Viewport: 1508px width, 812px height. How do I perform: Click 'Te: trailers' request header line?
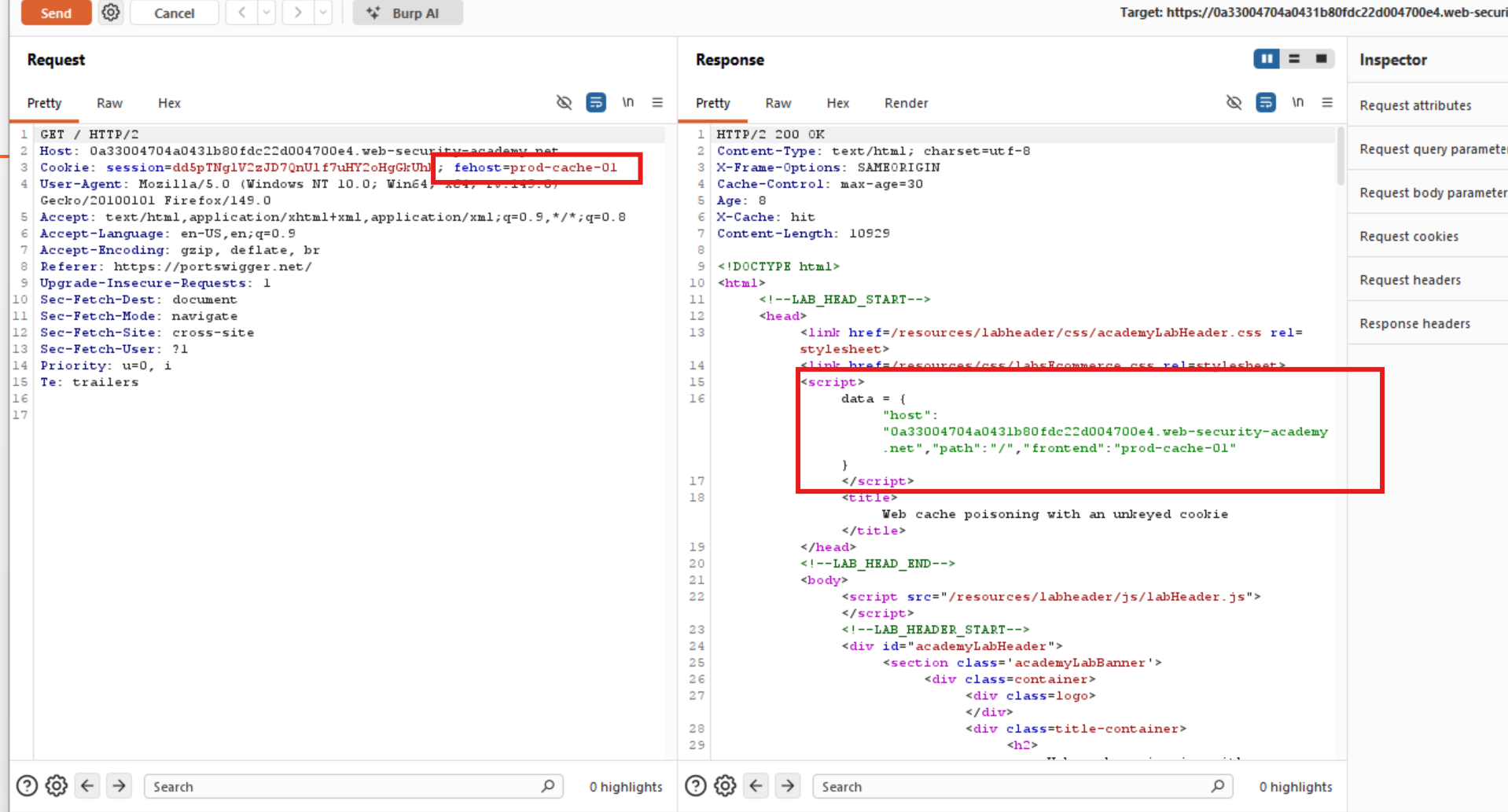click(x=89, y=382)
